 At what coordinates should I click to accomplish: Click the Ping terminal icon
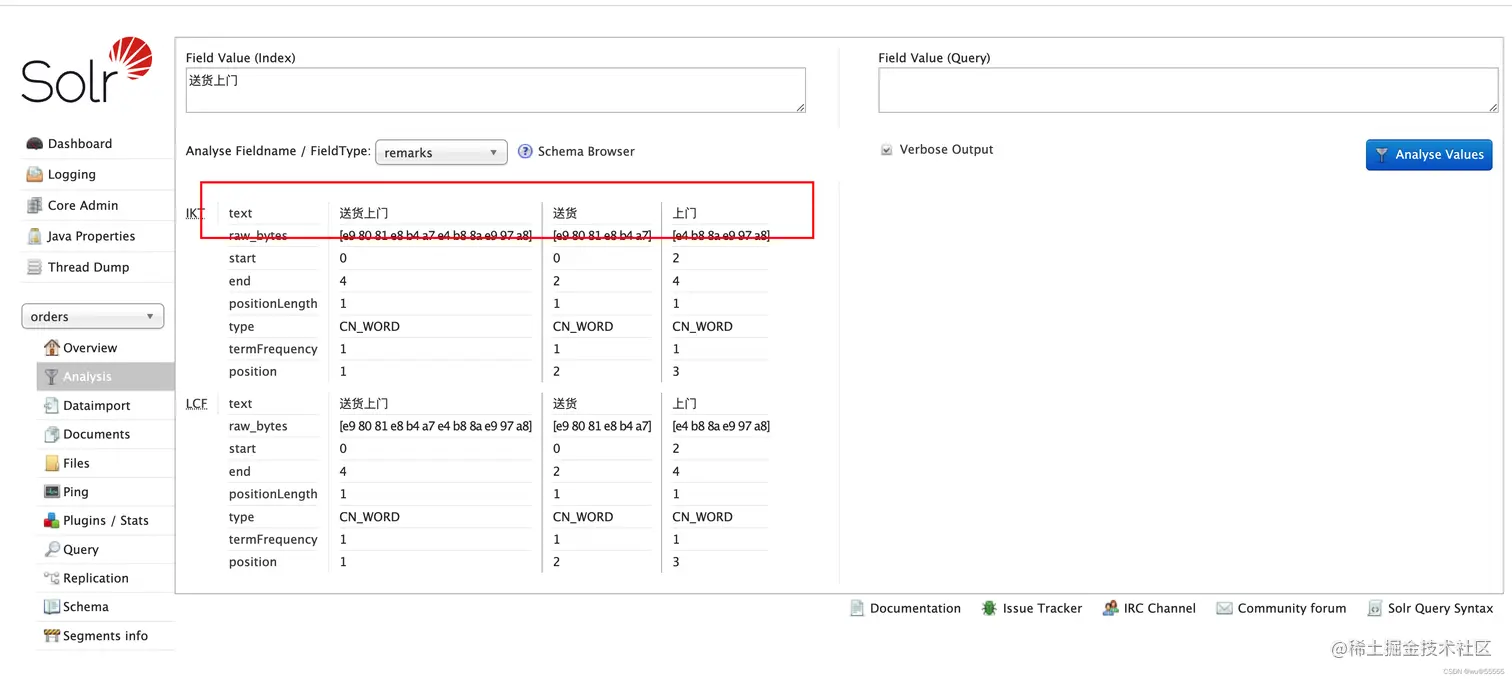coord(52,492)
